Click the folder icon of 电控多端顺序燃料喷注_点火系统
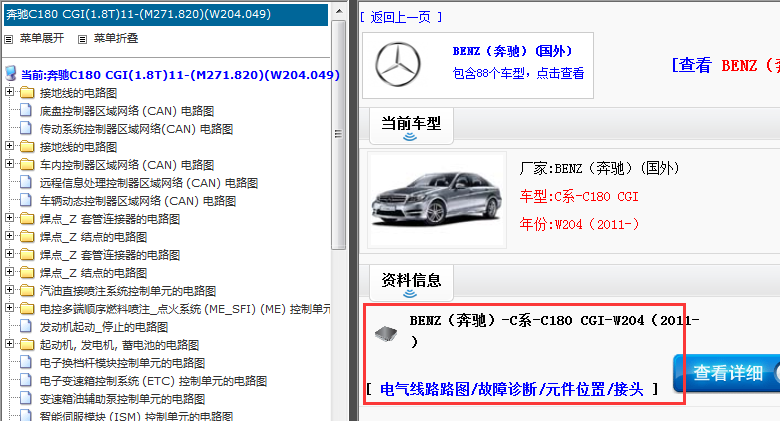The image size is (780, 421). tap(27, 309)
